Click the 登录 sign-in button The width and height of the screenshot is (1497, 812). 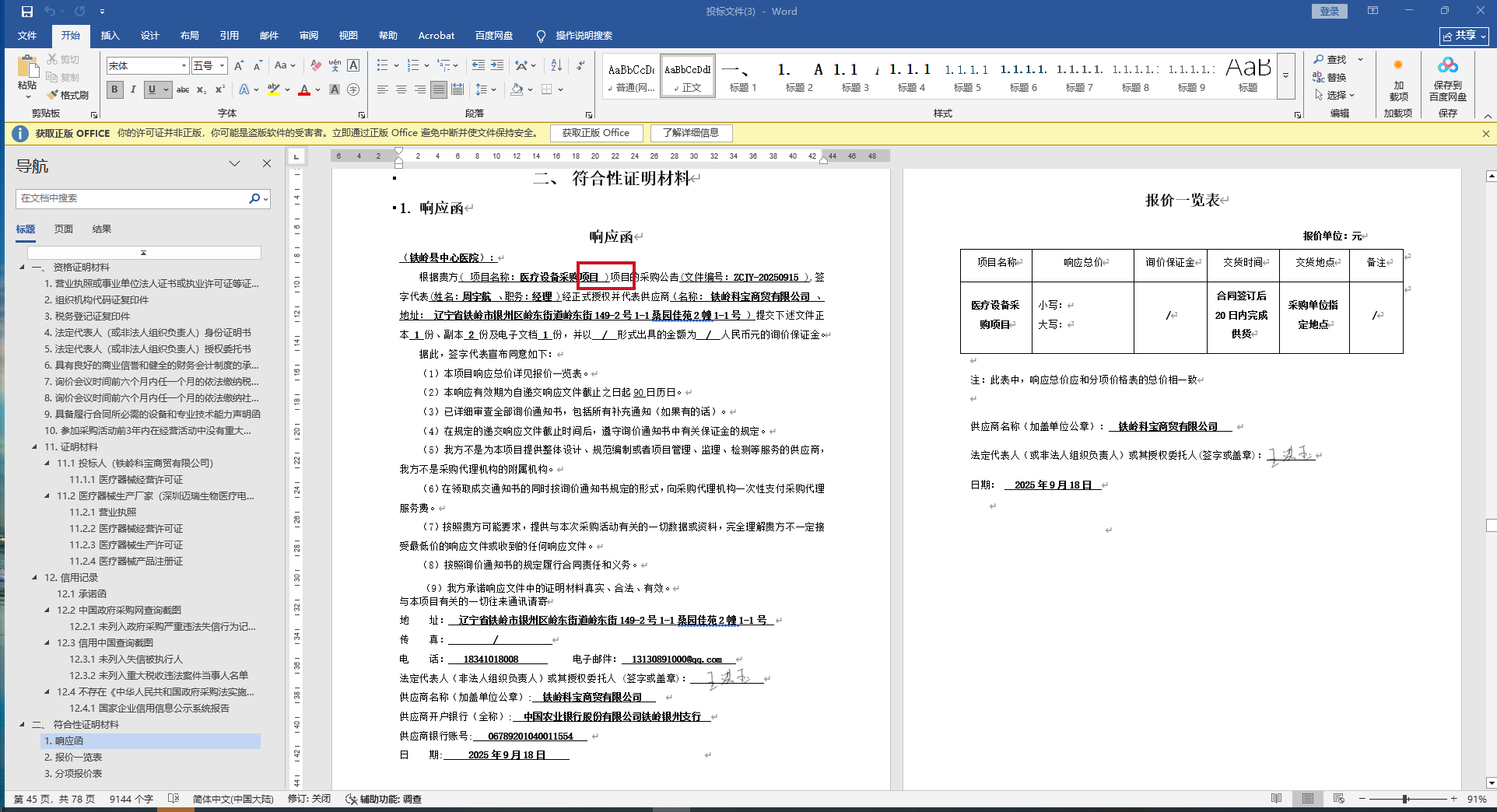click(1330, 12)
